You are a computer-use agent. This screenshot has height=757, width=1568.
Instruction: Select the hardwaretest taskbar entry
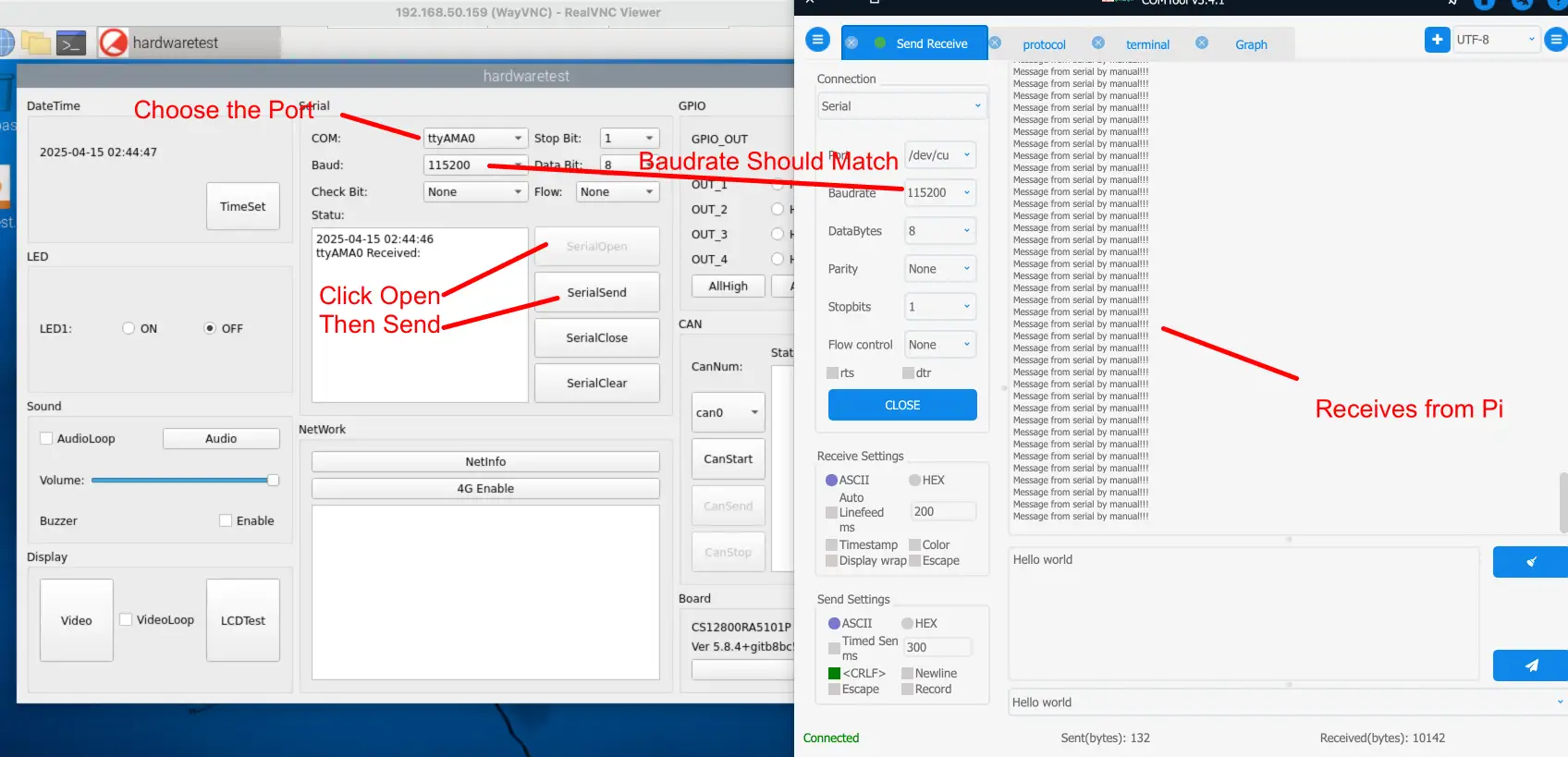coord(189,43)
